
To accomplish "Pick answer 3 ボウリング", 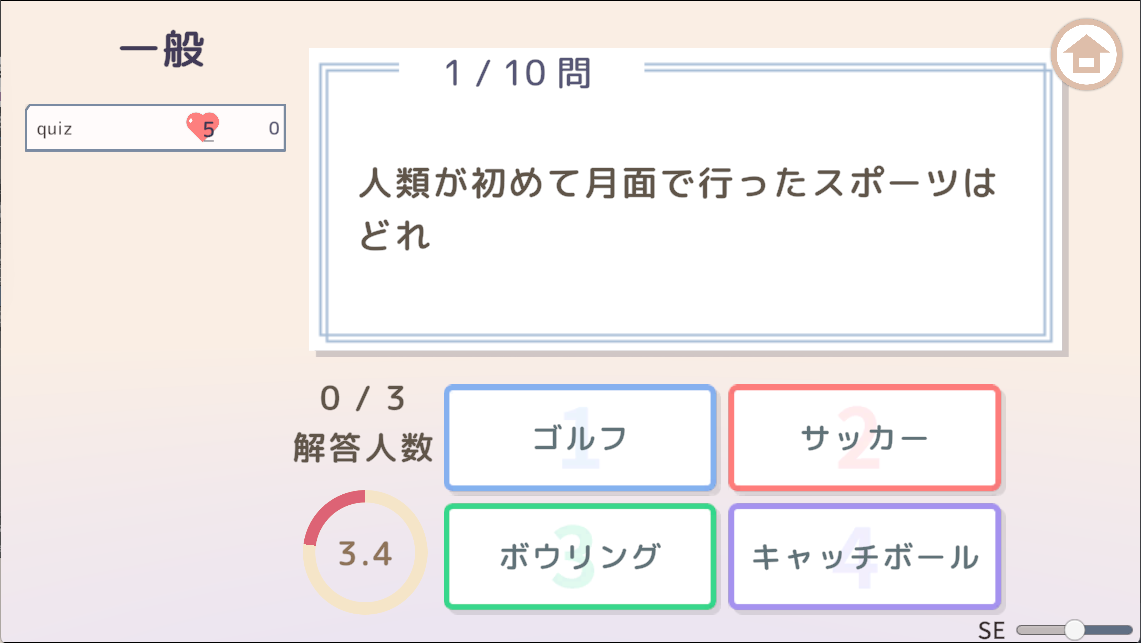I will 580,556.
